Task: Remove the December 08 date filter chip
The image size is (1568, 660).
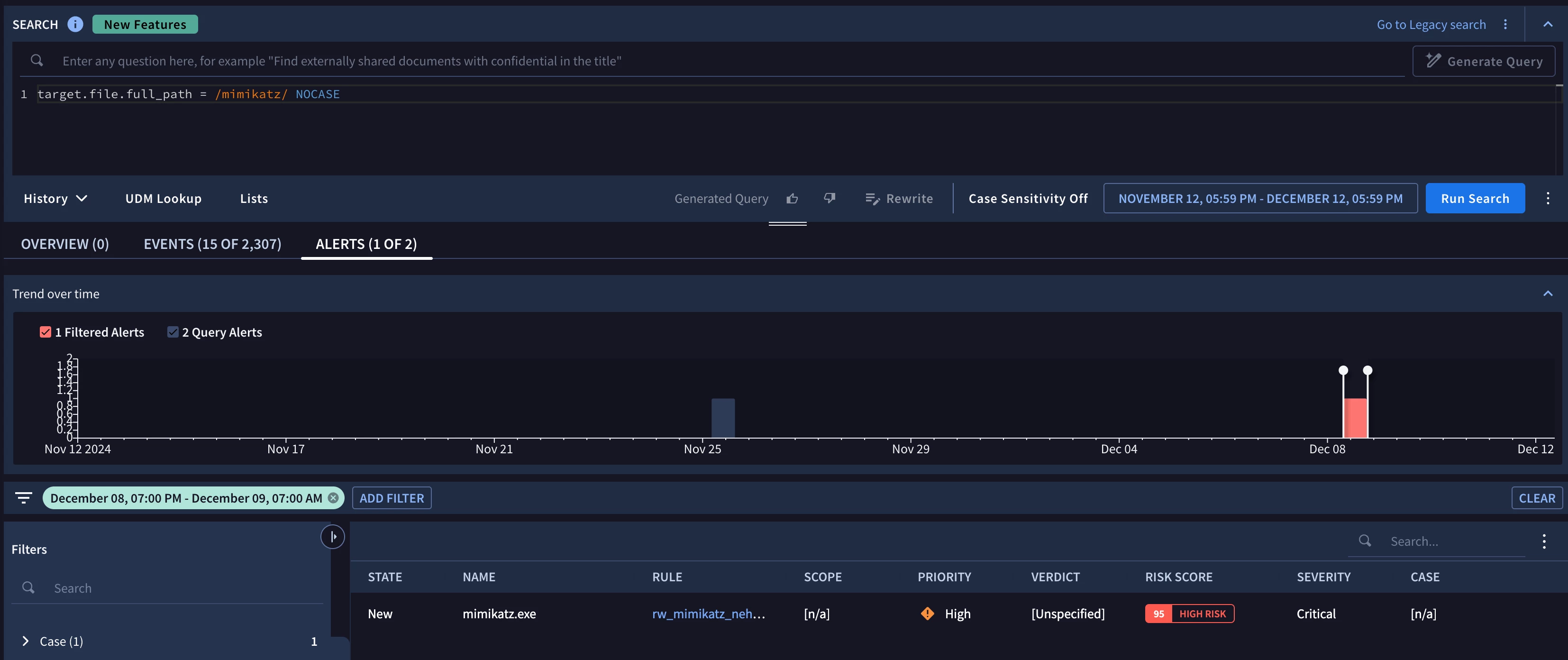Action: tap(333, 498)
